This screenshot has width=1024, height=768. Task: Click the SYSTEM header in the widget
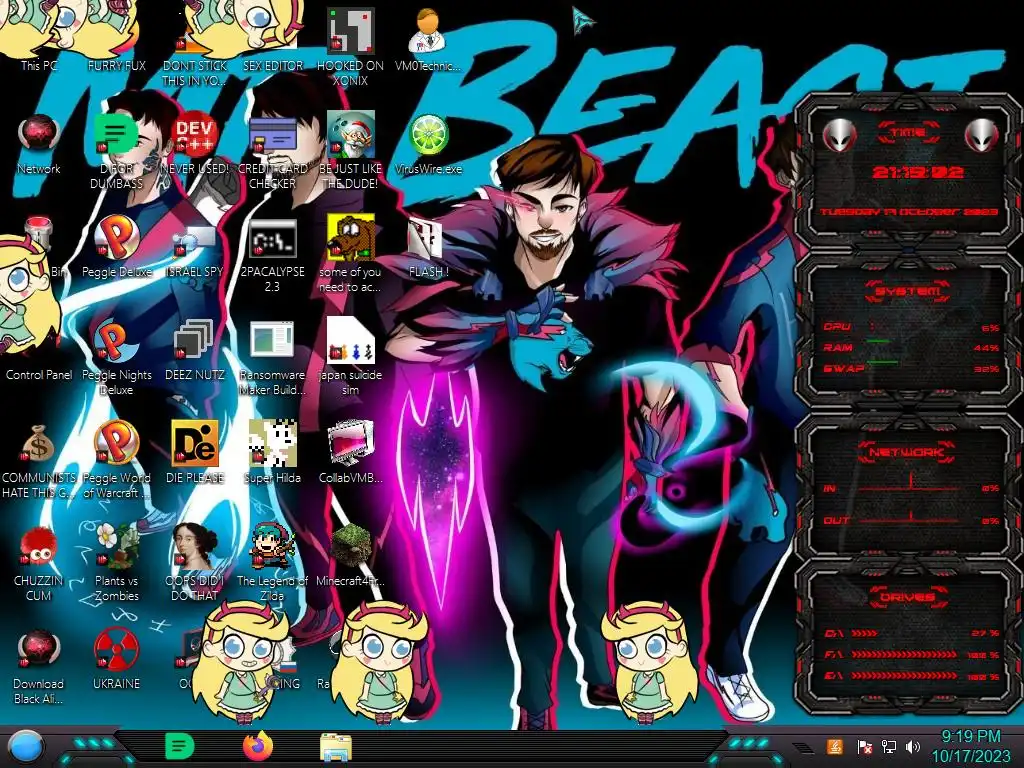tap(908, 291)
